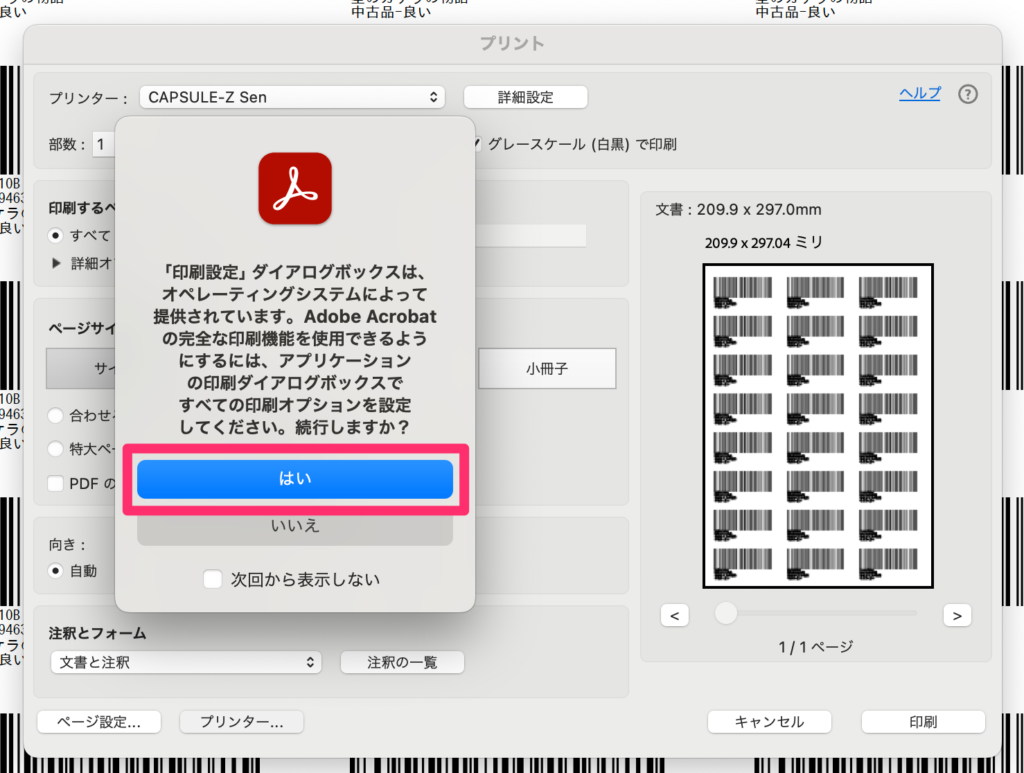The height and width of the screenshot is (773, 1024).
Task: Open the 文書と注釈 dropdown
Action: 186,662
